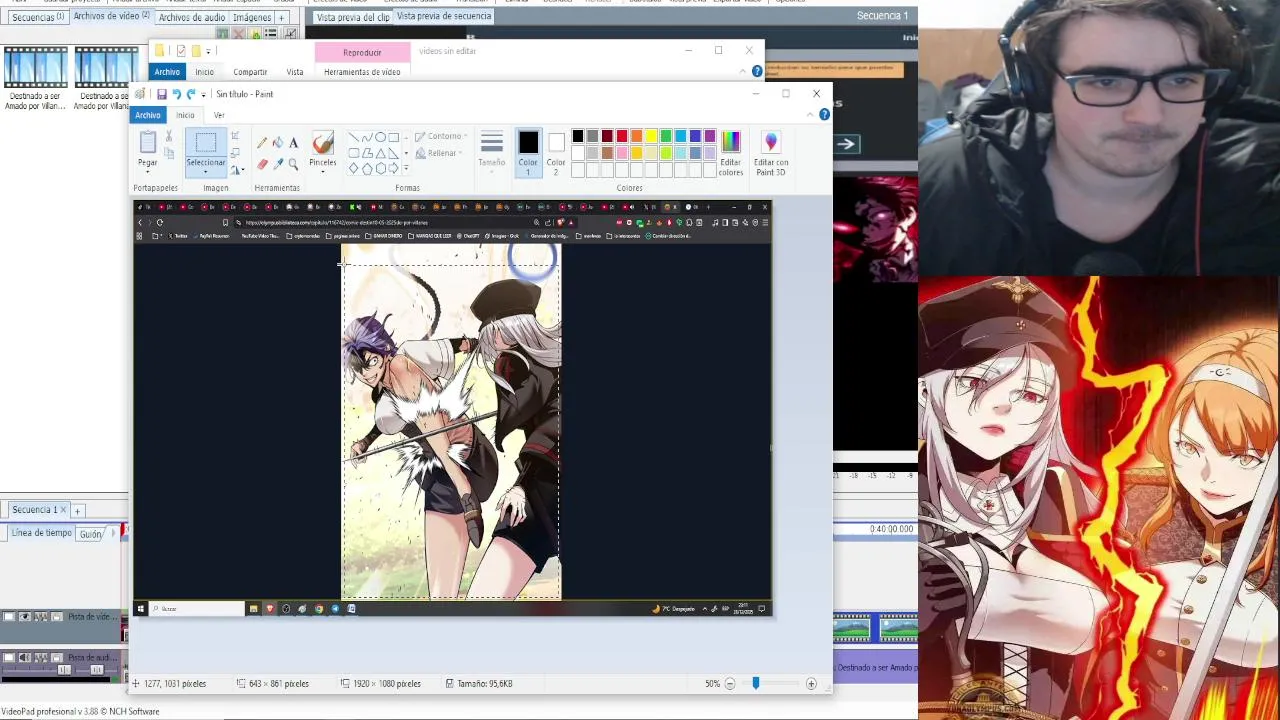Open Compartir tab in File Explorer
This screenshot has height=720, width=1280.
coord(250,72)
